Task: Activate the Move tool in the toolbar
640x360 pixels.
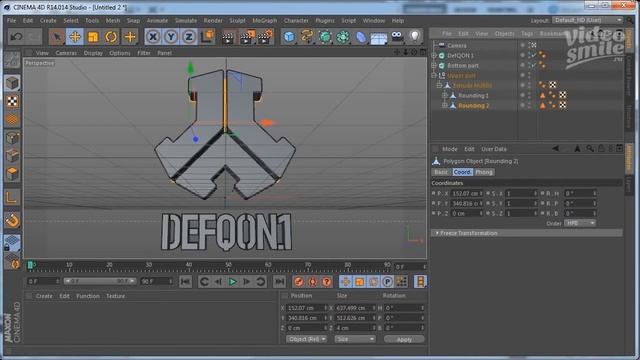Action: point(75,37)
